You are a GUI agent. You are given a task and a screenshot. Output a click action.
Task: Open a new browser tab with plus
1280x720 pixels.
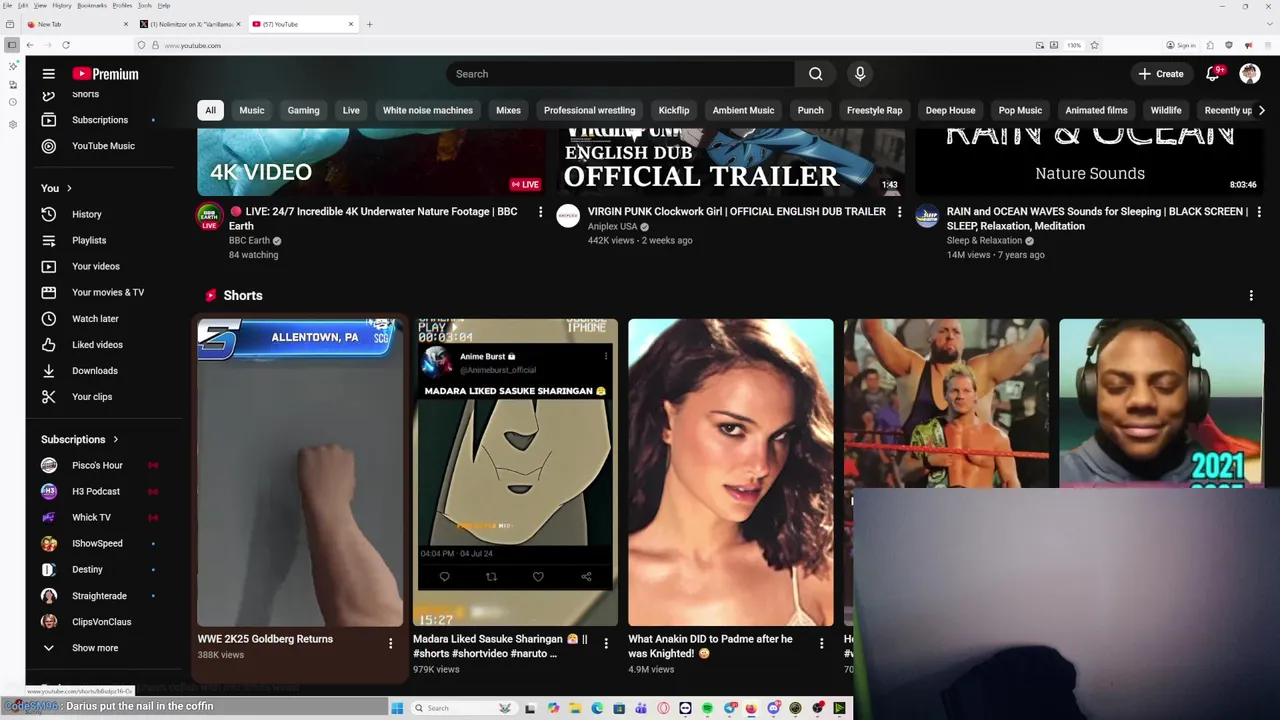369,24
